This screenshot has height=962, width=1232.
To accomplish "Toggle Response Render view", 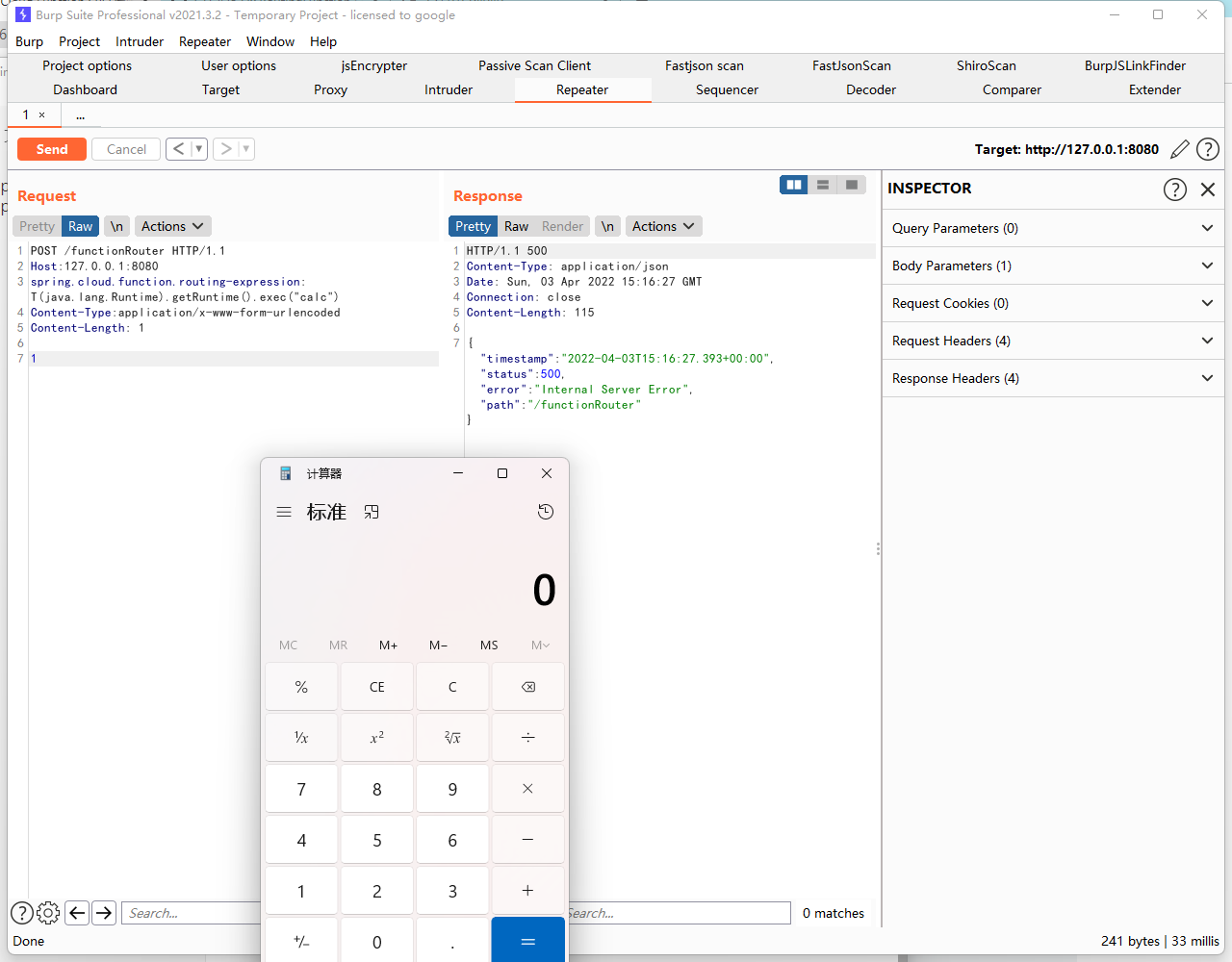I will tap(563, 226).
